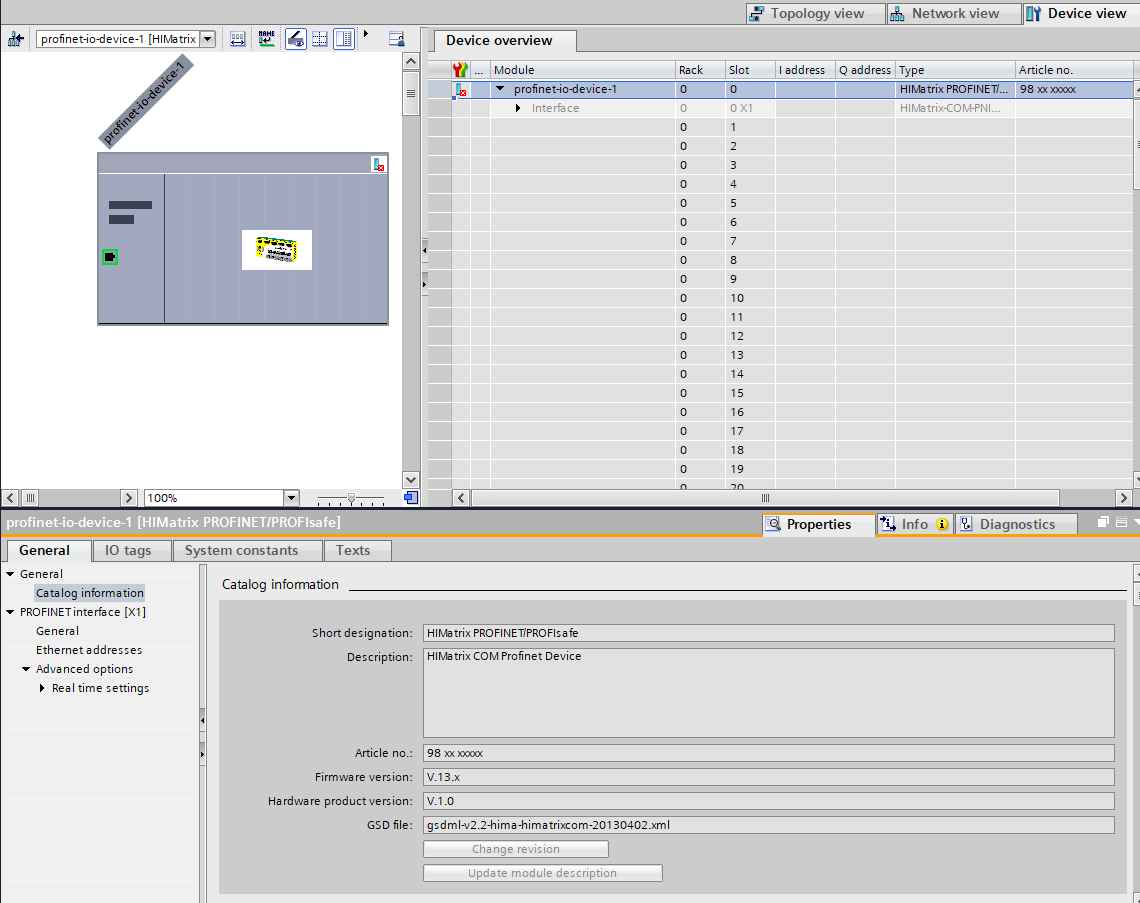Click the assign device name icon
The height and width of the screenshot is (903, 1140).
266,39
